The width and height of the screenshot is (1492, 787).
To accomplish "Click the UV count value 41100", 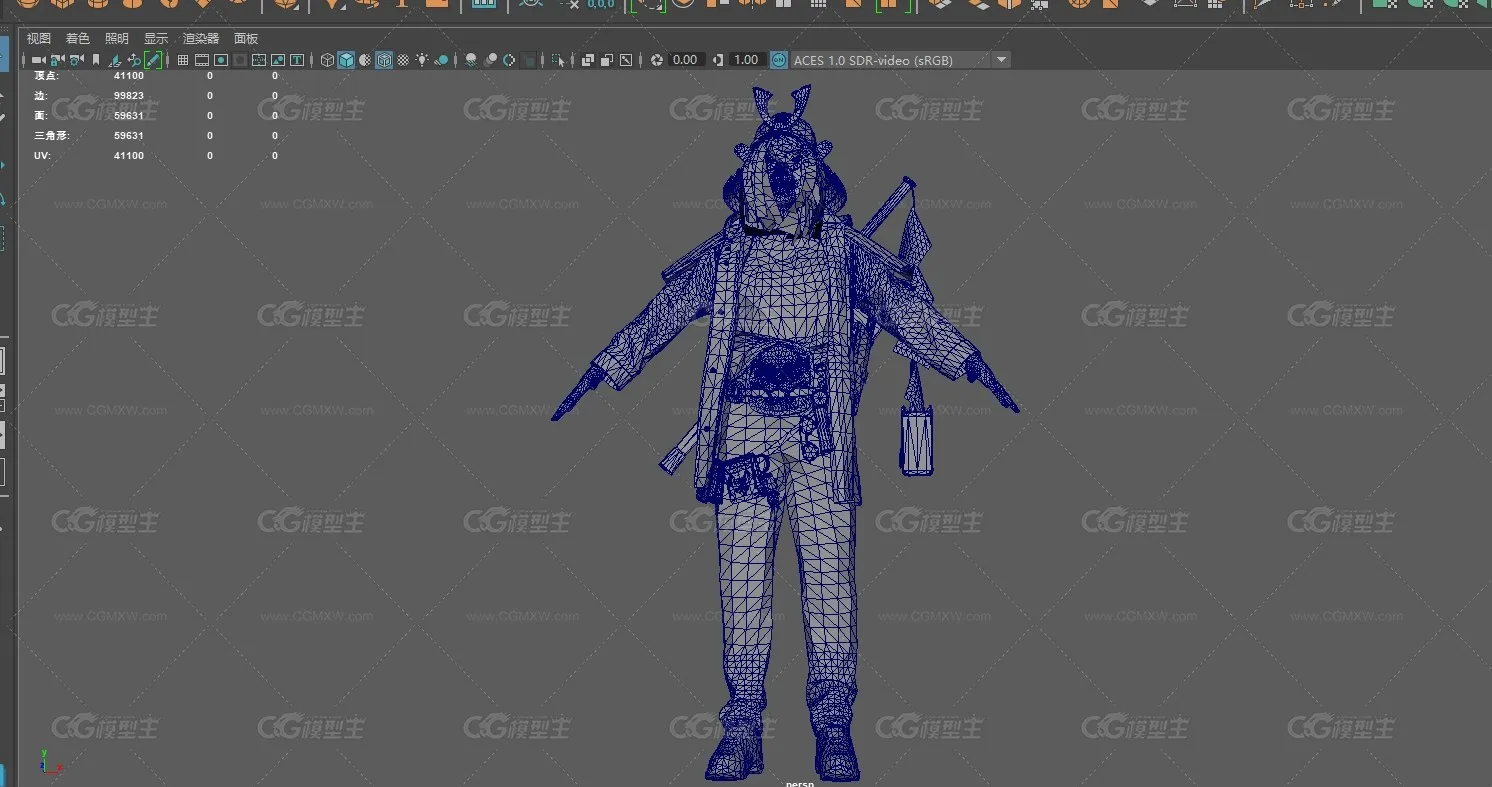I will (129, 155).
